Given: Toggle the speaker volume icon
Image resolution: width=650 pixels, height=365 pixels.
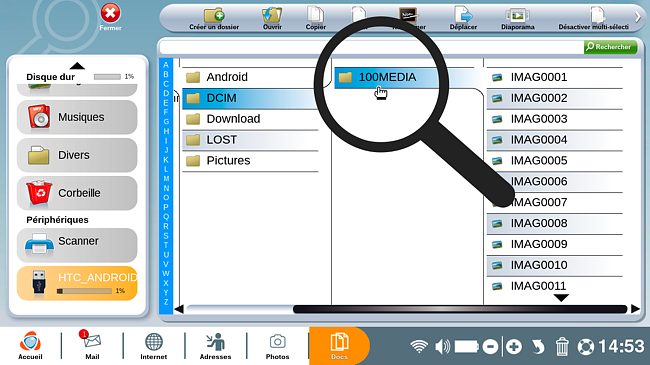Looking at the screenshot, I should 442,346.
